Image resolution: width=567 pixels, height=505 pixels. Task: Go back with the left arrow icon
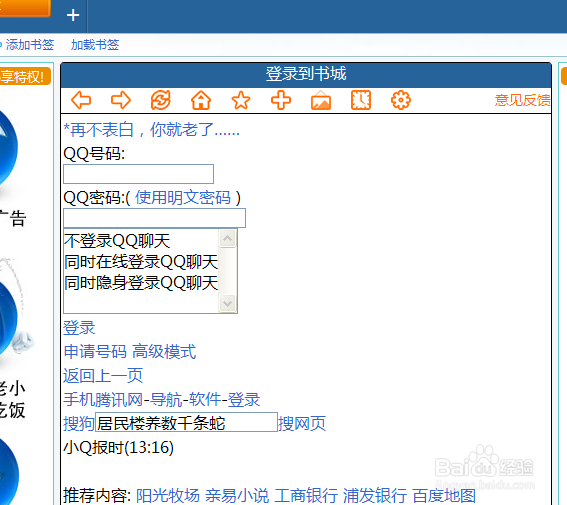click(81, 100)
